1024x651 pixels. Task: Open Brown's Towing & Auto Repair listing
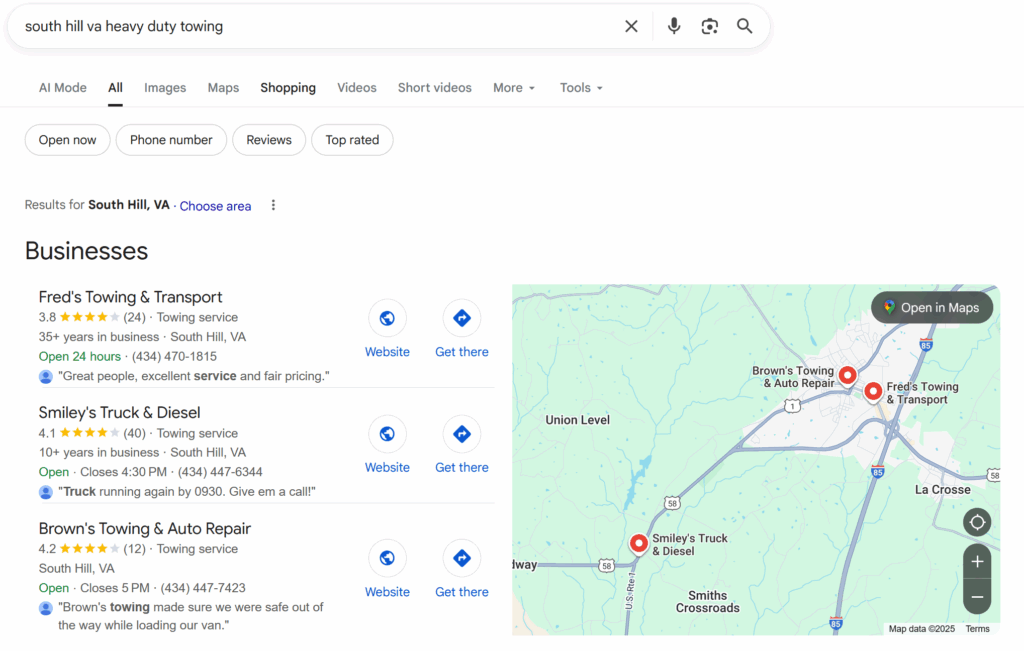(x=145, y=528)
